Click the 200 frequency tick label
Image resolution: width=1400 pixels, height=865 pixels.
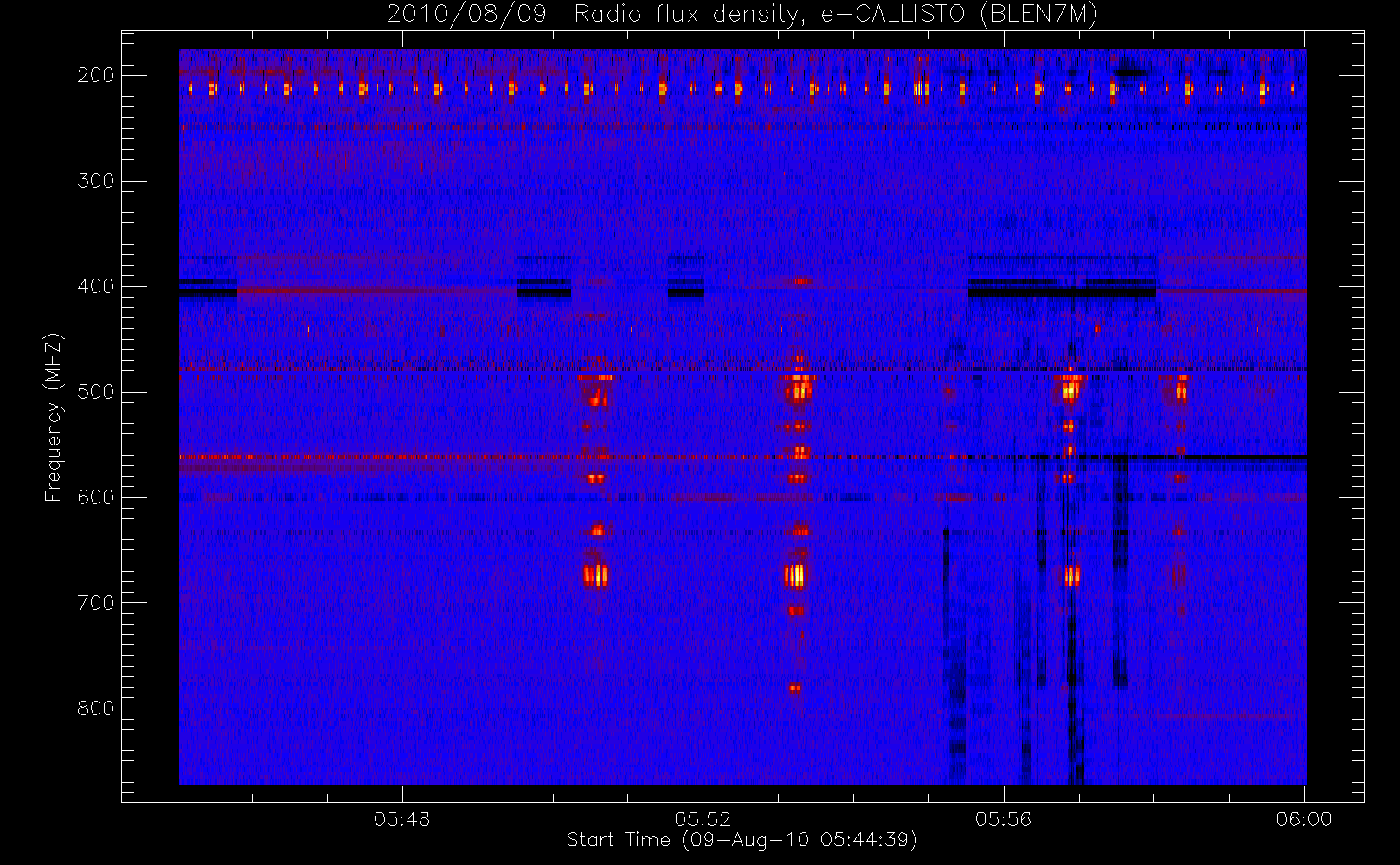(95, 75)
